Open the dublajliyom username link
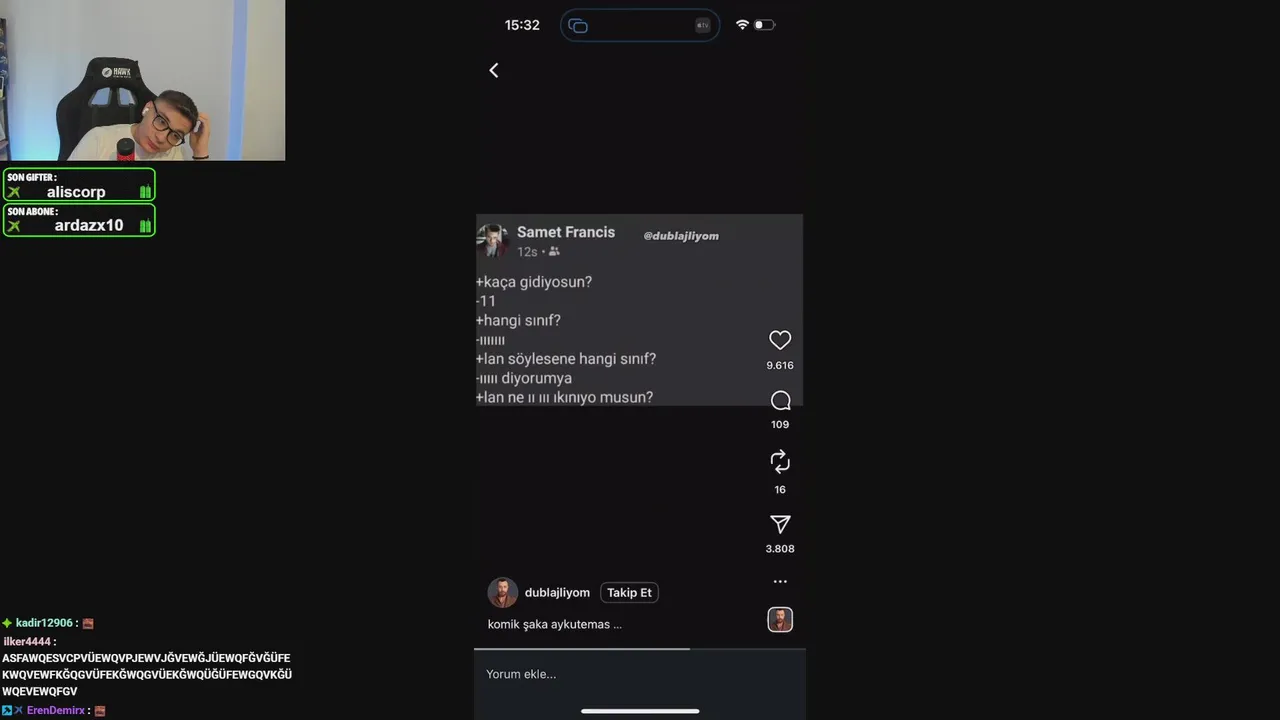1280x720 pixels. pyautogui.click(x=557, y=593)
